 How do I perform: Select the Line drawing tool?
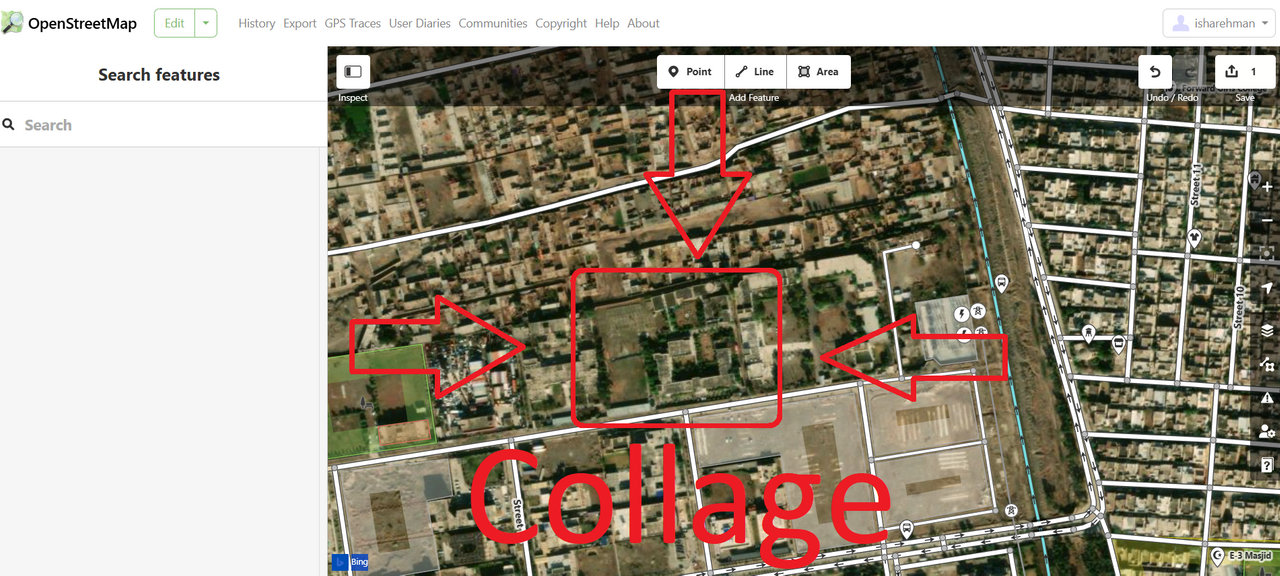click(755, 72)
